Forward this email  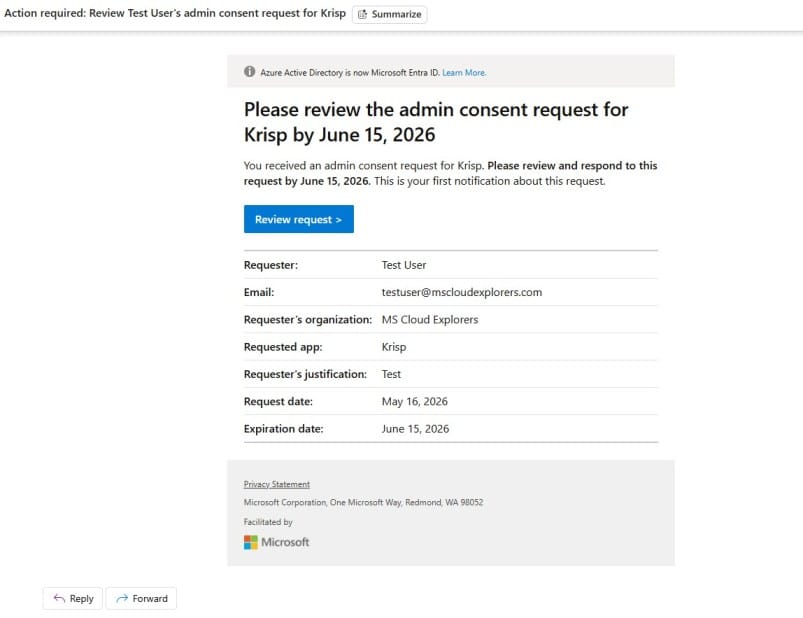click(x=141, y=599)
